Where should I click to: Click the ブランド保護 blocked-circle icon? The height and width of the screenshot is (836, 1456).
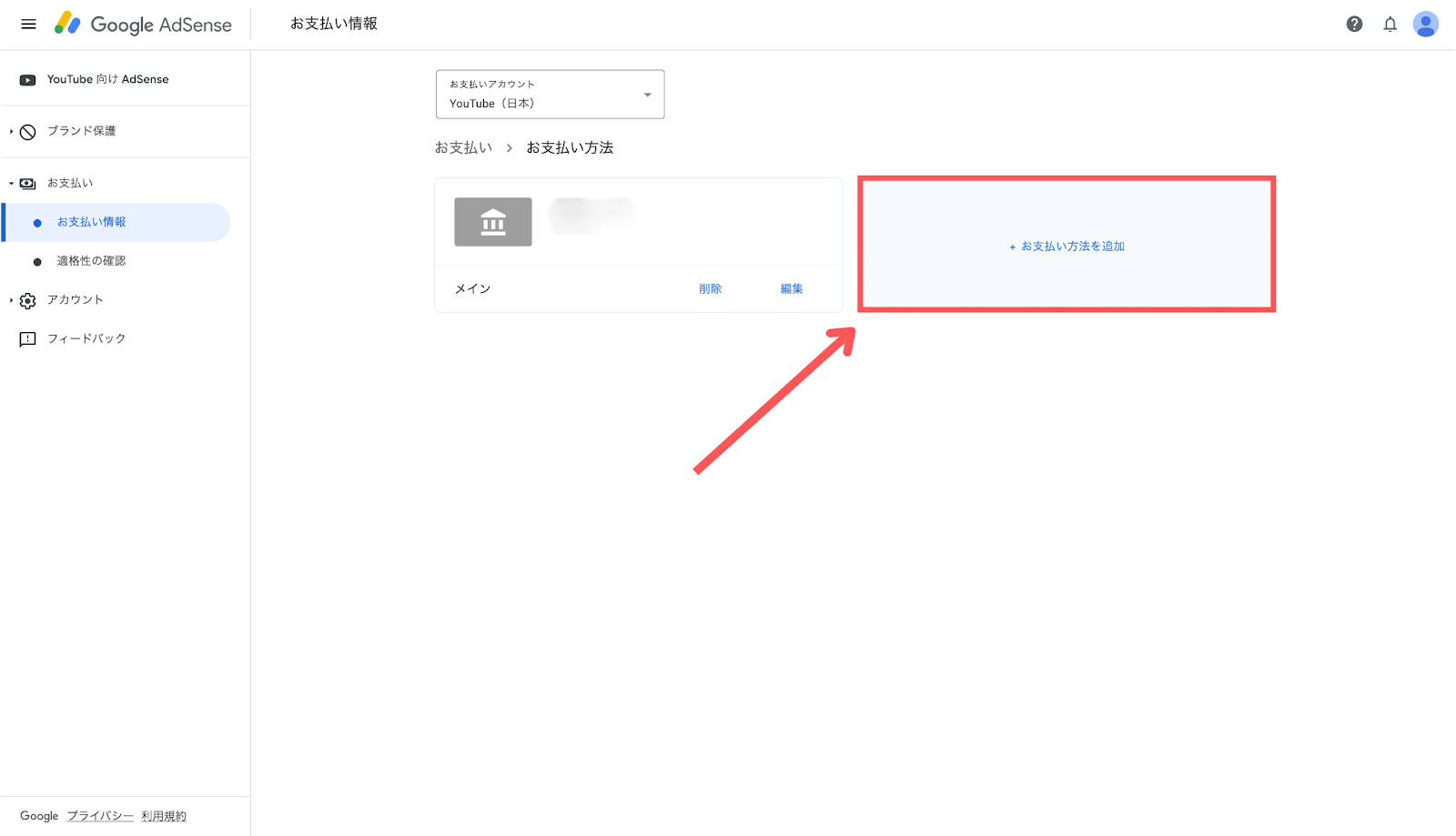(28, 132)
